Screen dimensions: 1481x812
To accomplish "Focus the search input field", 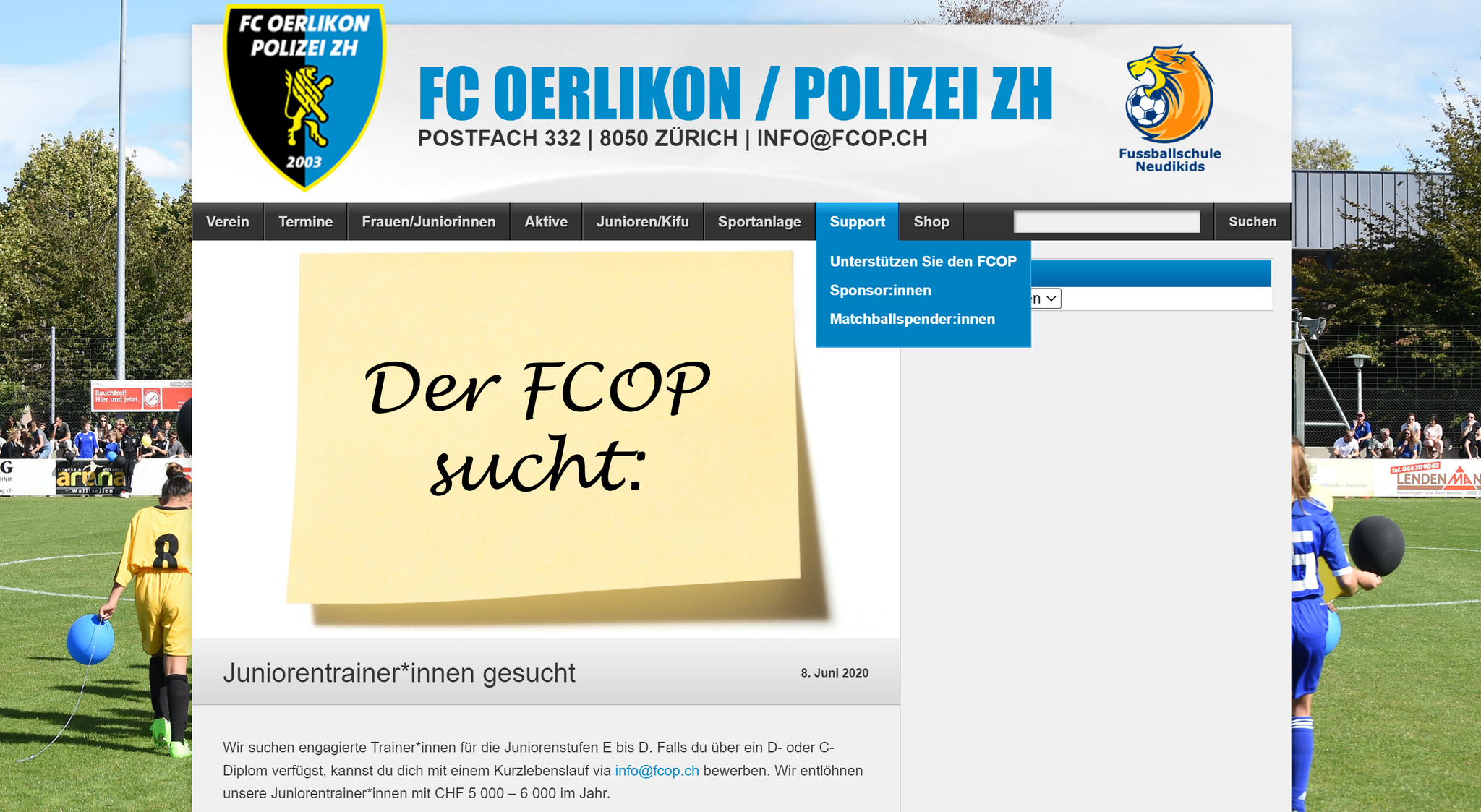I will point(1107,222).
